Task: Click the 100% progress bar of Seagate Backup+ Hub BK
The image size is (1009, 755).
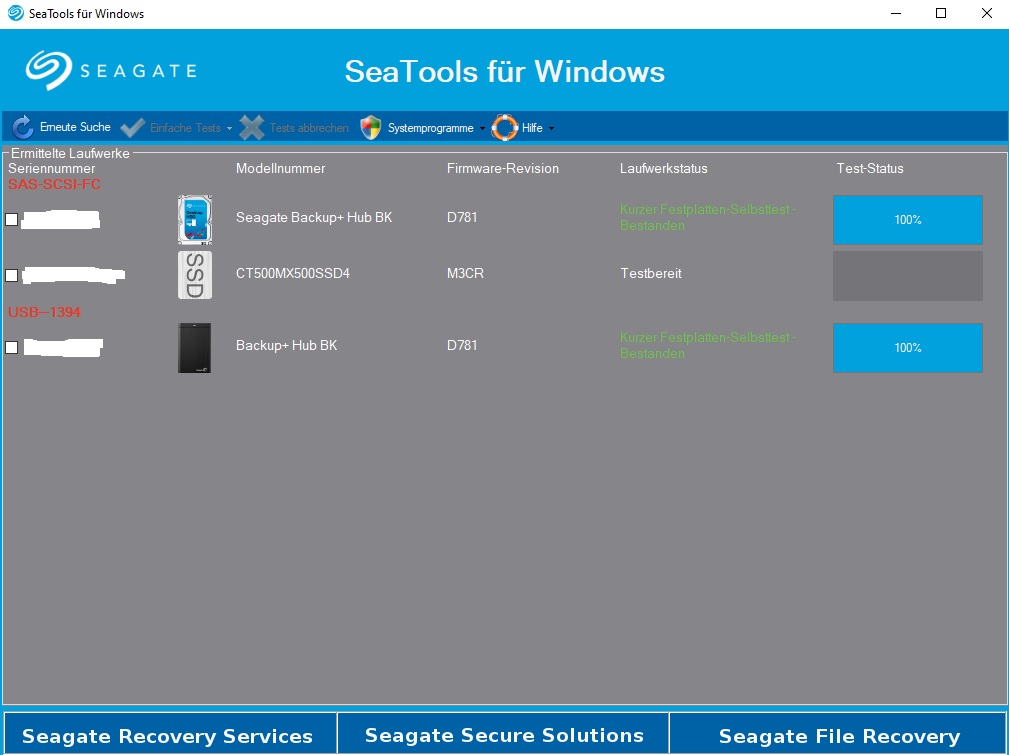Action: [907, 219]
